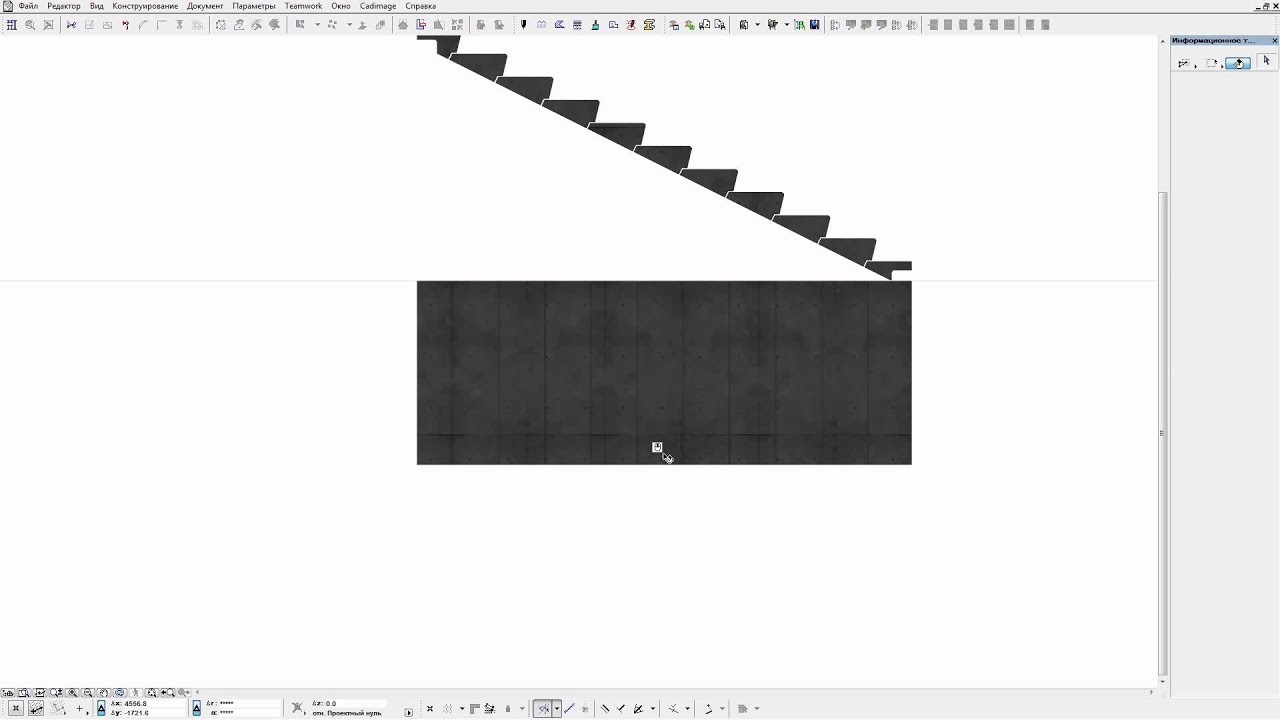1280x720 pixels.
Task: Select the staircase element in the view
Action: (x=665, y=158)
